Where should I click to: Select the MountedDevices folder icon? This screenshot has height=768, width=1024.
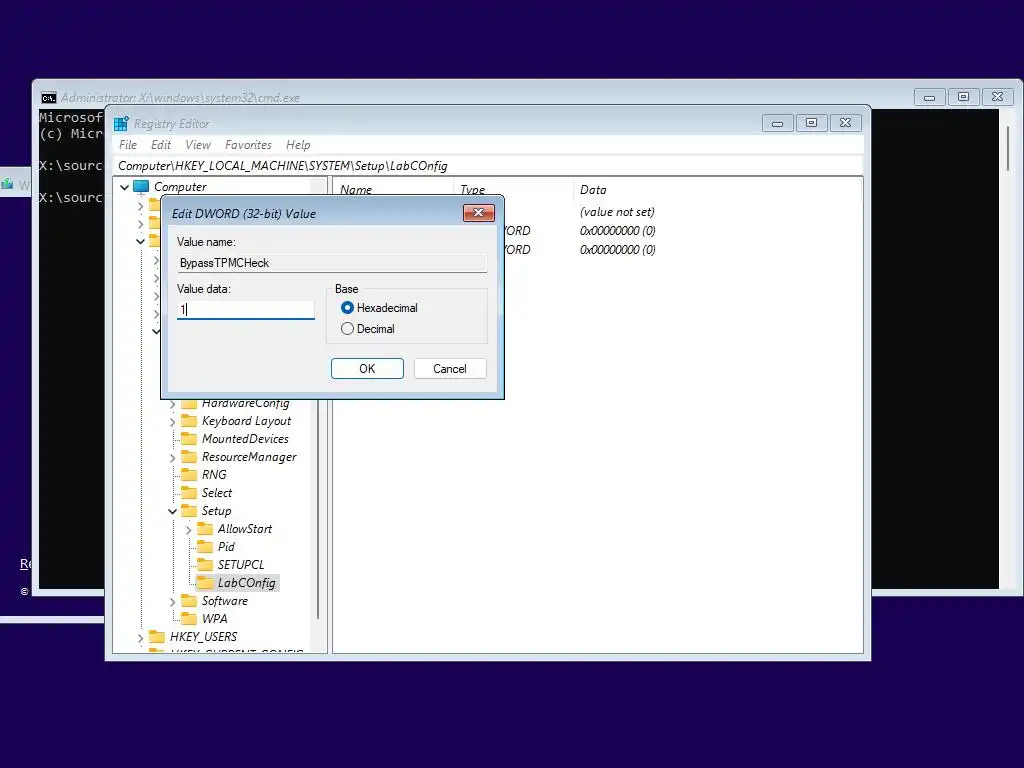(x=189, y=438)
